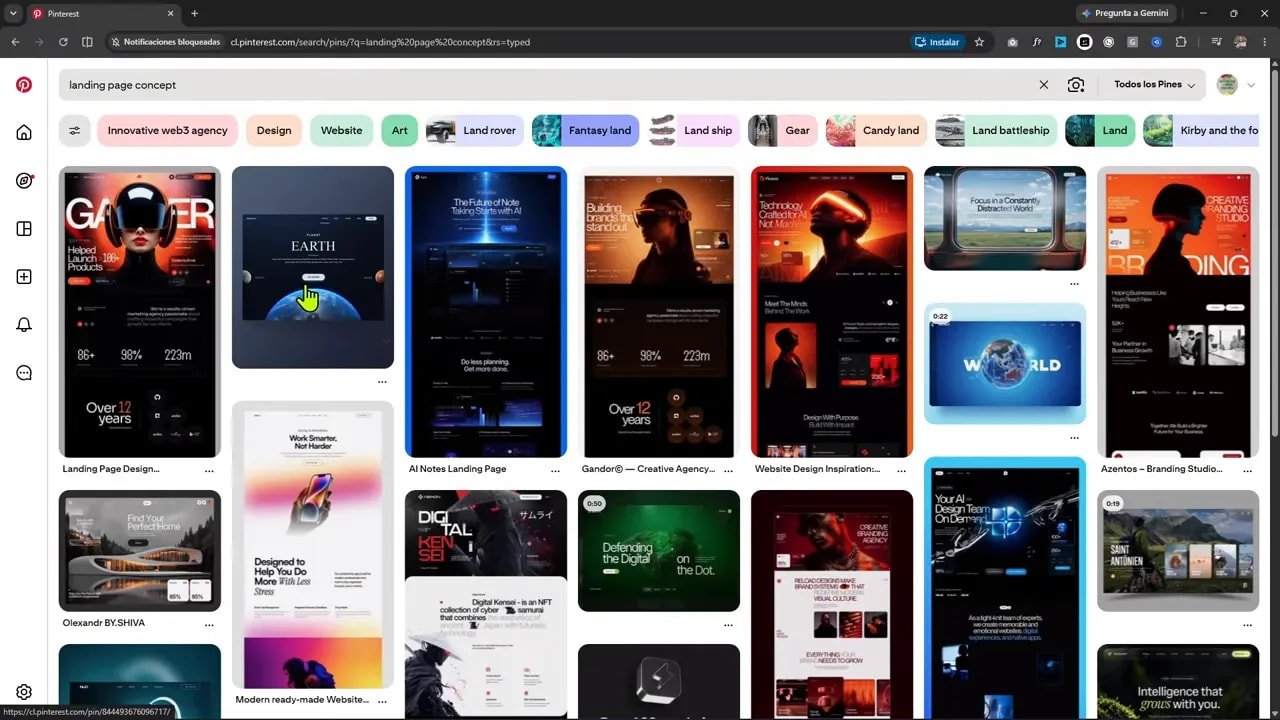Open the notifications bell
The width and height of the screenshot is (1280, 720).
(x=24, y=324)
